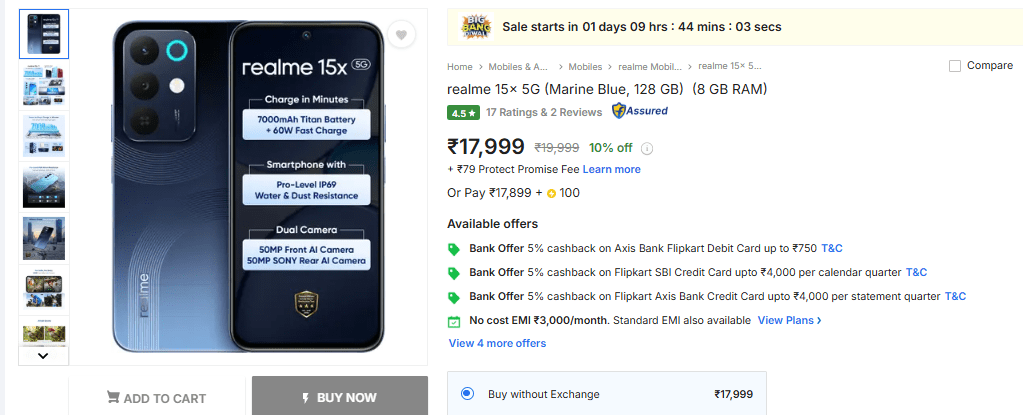This screenshot has width=1023, height=415.
Task: Click the wishlist heart icon
Action: [x=401, y=36]
